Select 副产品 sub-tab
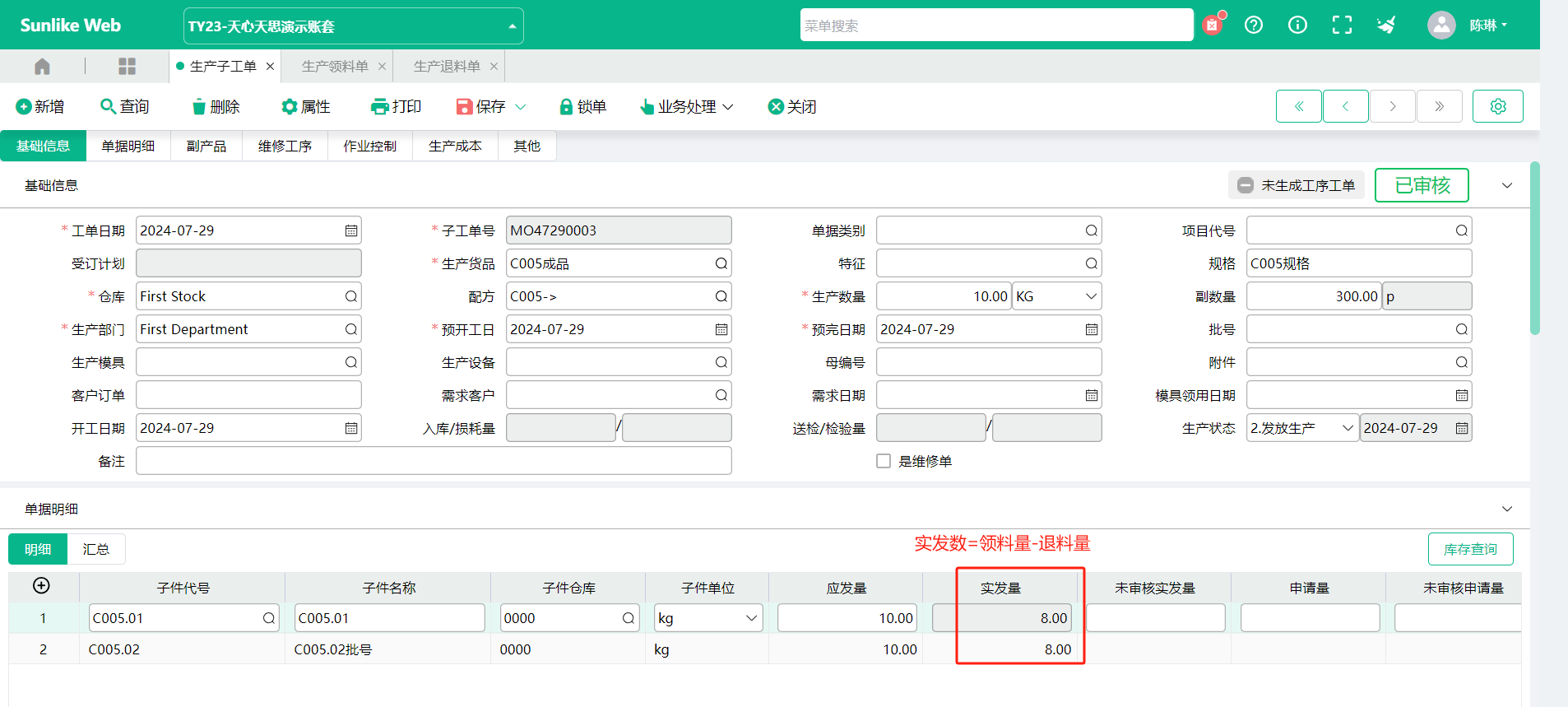This screenshot has width=1568, height=707. (206, 146)
